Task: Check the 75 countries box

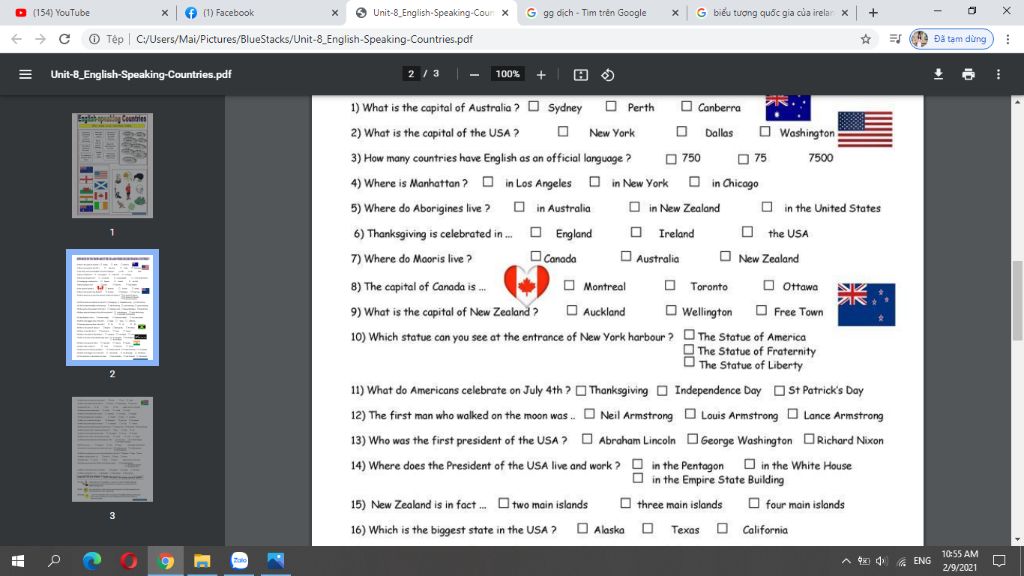Action: coord(743,159)
